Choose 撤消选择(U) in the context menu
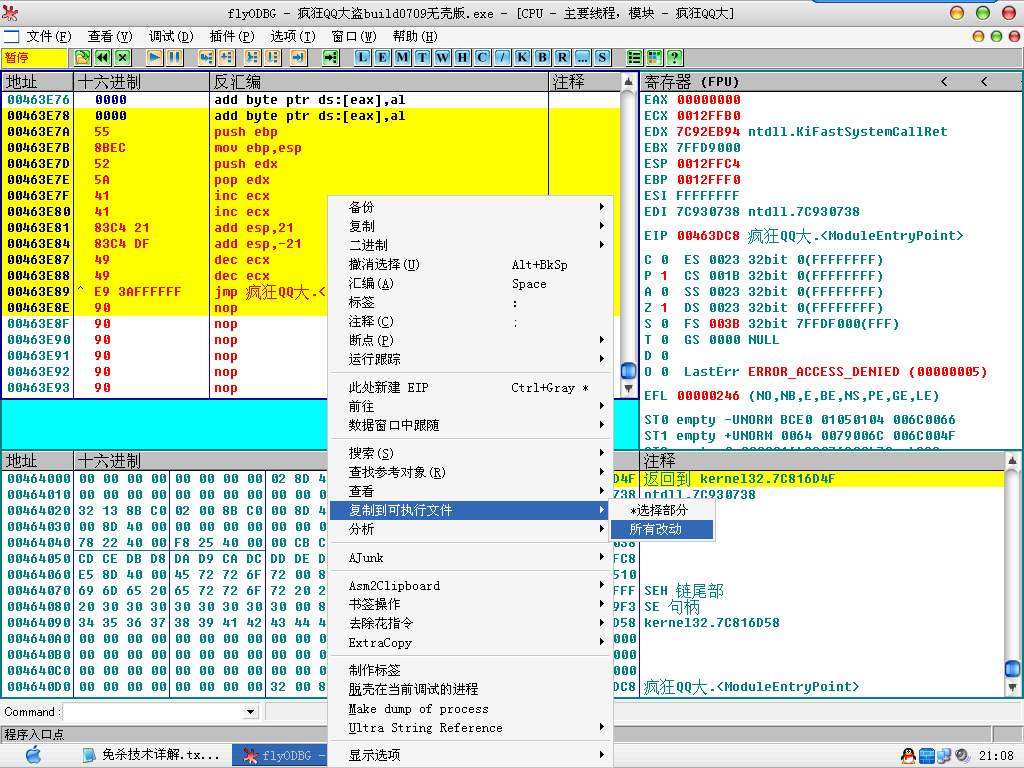Image resolution: width=1024 pixels, height=768 pixels. click(471, 264)
